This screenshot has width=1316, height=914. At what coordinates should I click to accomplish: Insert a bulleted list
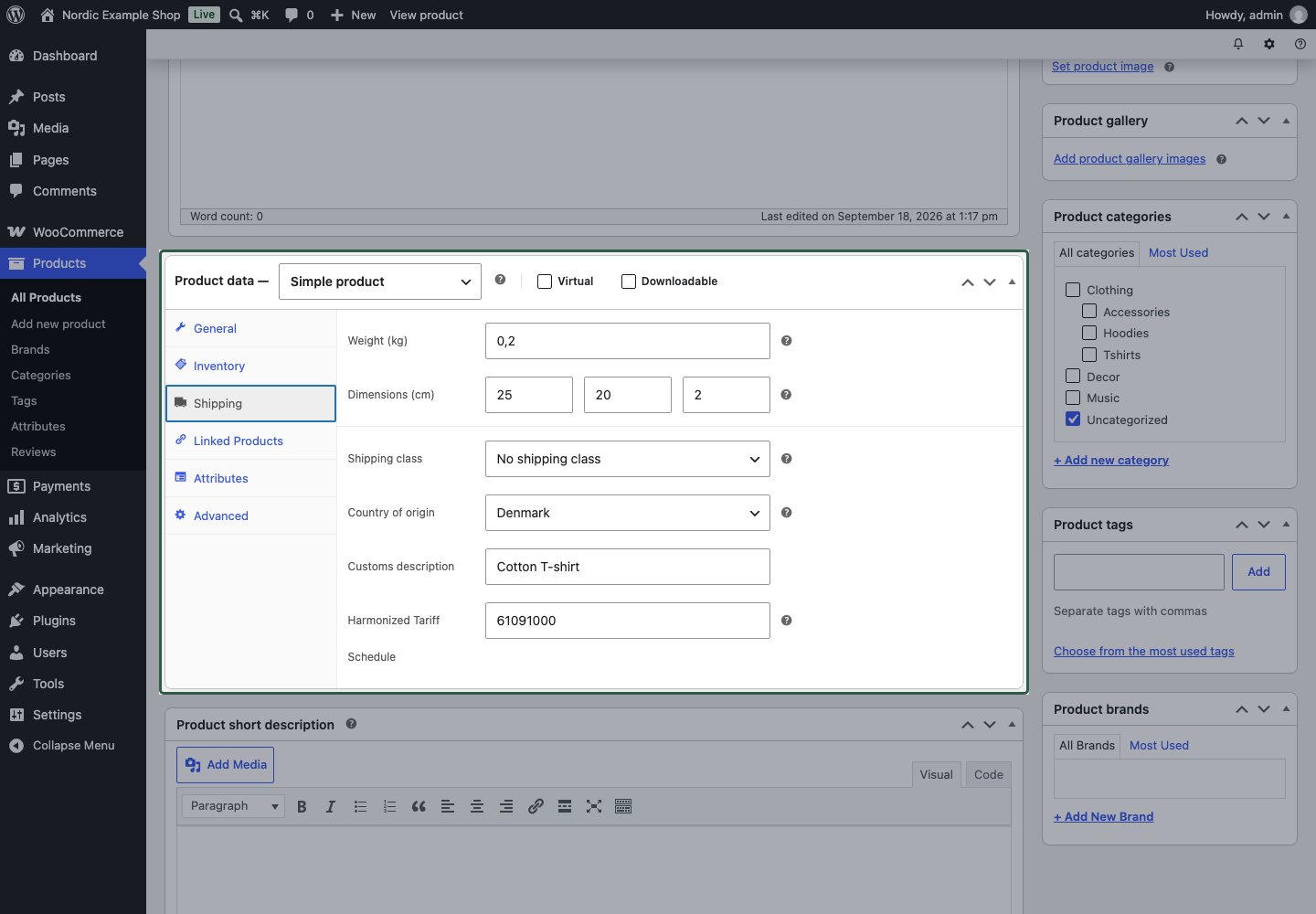[x=360, y=806]
